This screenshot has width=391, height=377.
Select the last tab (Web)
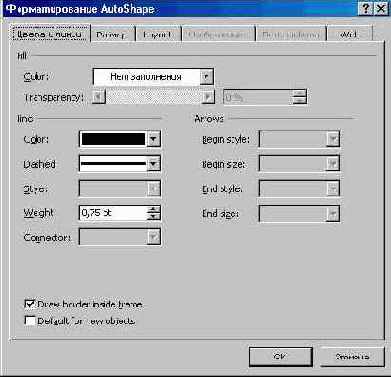pos(349,34)
